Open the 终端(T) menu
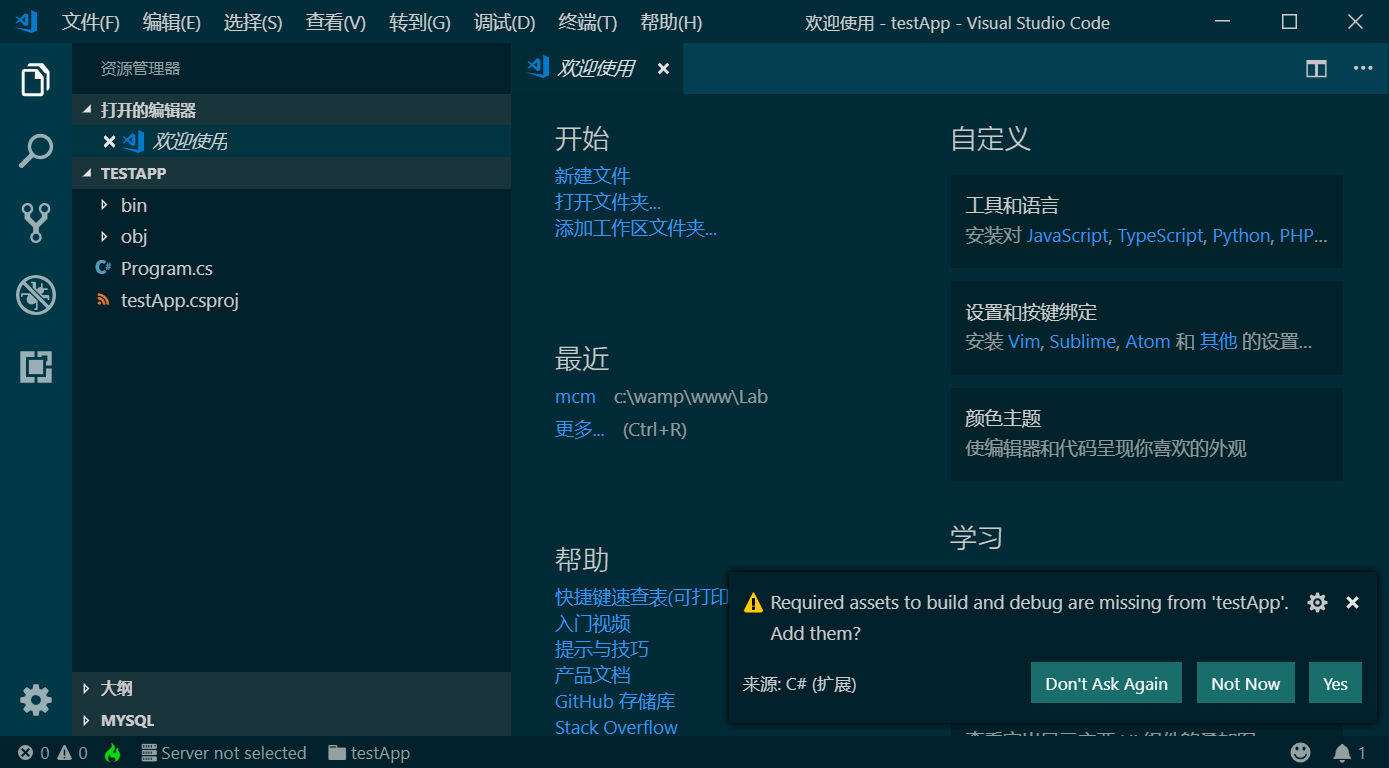Screen dimensions: 1389x768 tap(587, 22)
